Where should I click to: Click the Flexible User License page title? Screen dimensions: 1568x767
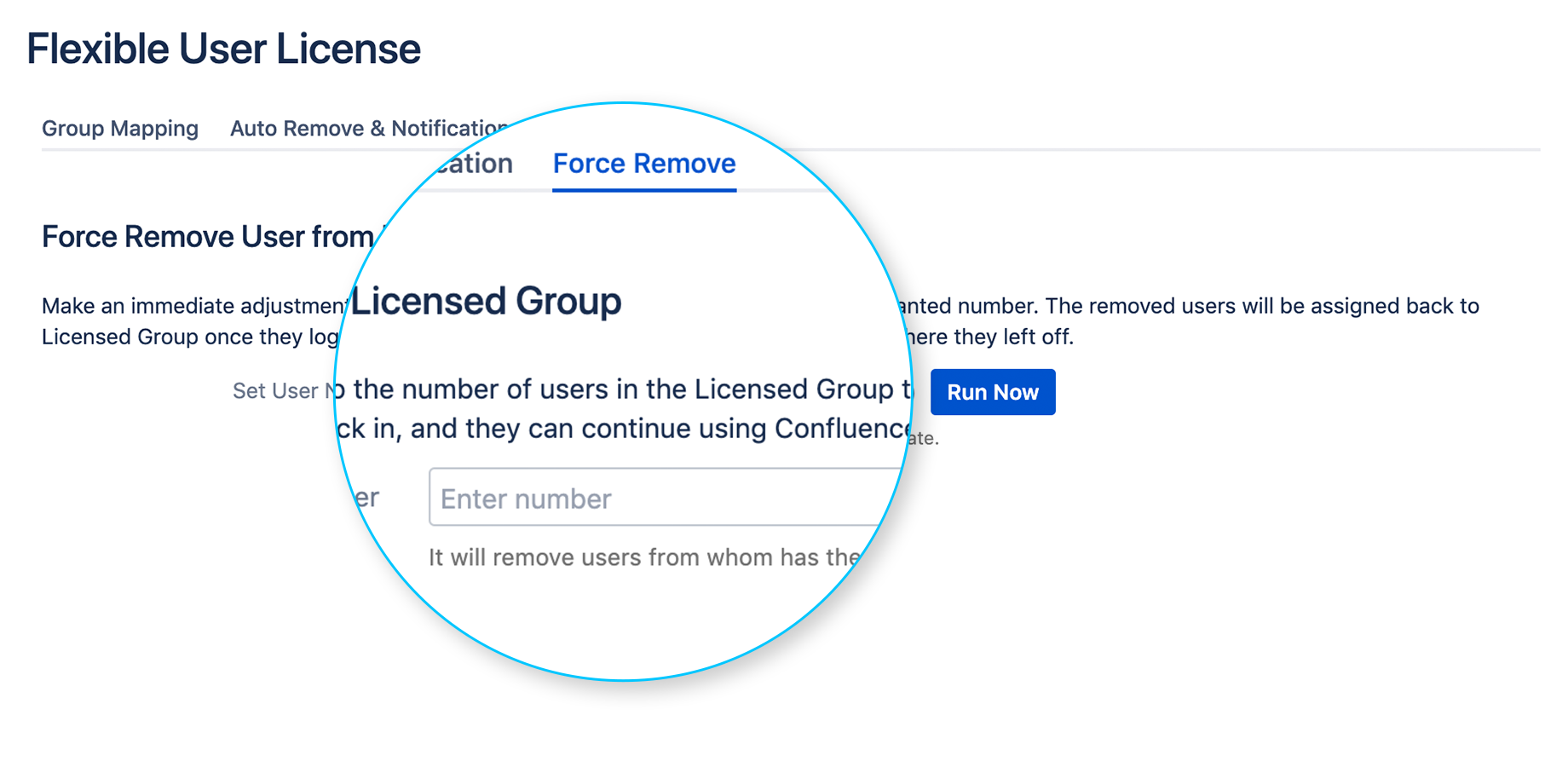click(223, 49)
